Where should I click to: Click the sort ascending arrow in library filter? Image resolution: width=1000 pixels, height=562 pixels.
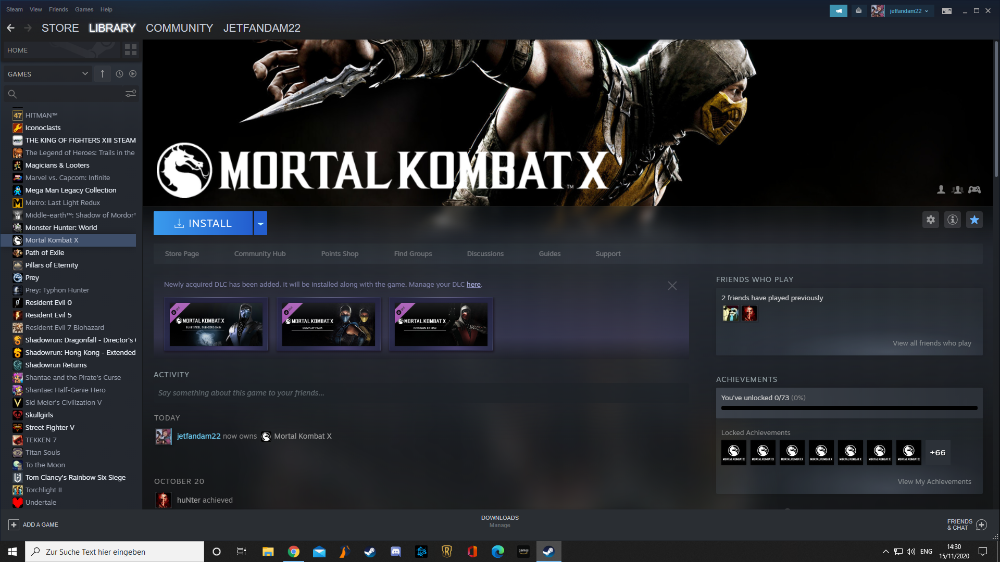(102, 74)
